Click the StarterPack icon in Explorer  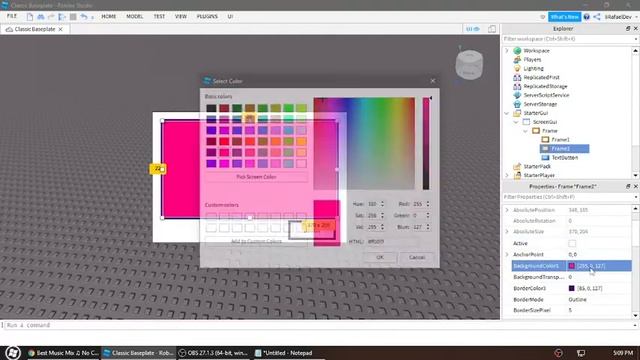click(517, 167)
